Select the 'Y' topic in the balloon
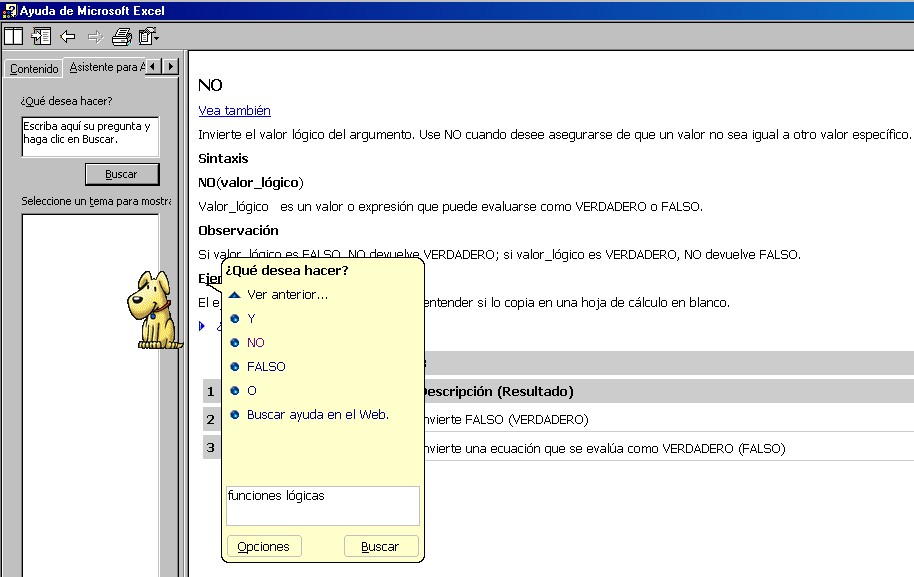 pos(251,319)
